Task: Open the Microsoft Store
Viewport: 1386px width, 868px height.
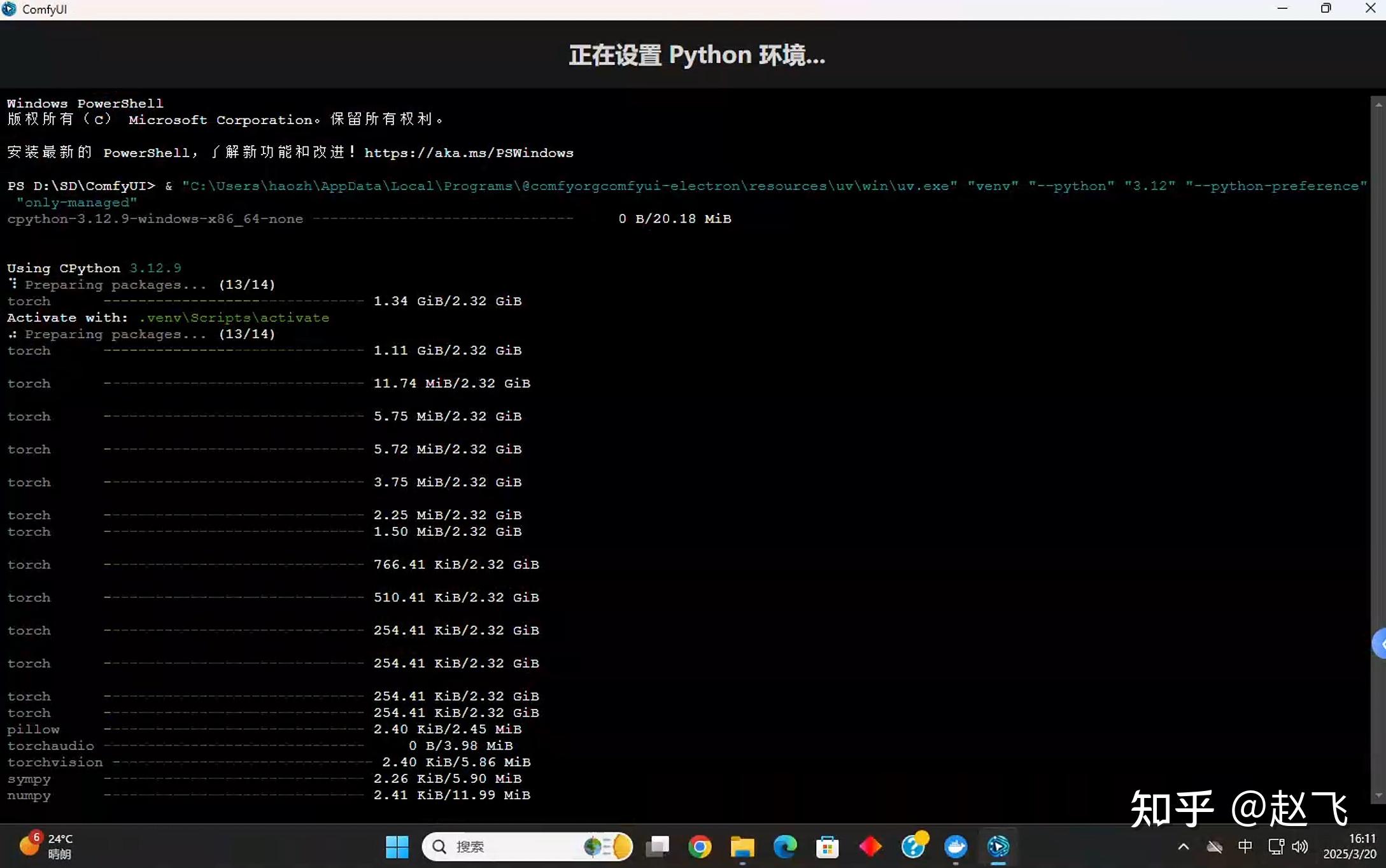Action: [x=827, y=846]
